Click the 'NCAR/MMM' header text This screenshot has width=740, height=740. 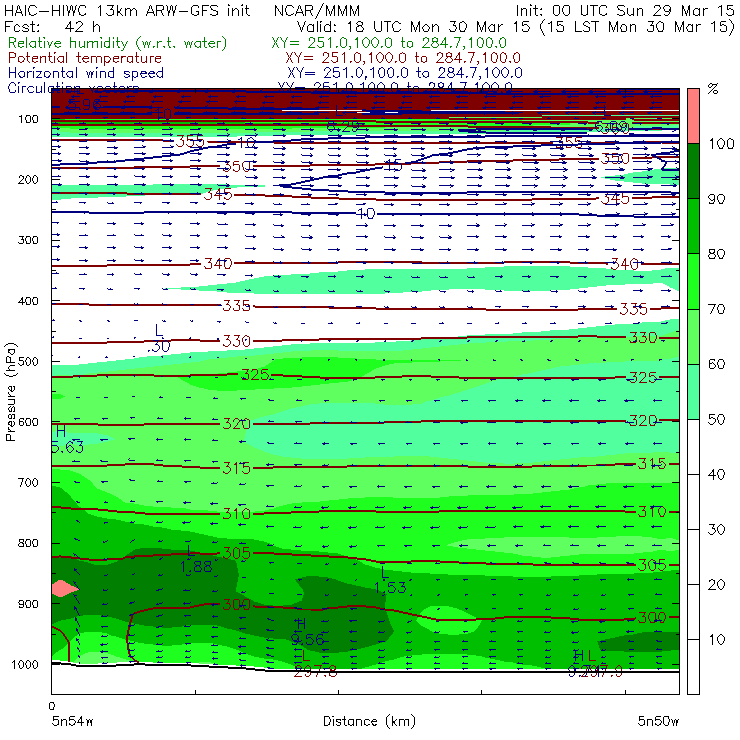[x=317, y=10]
